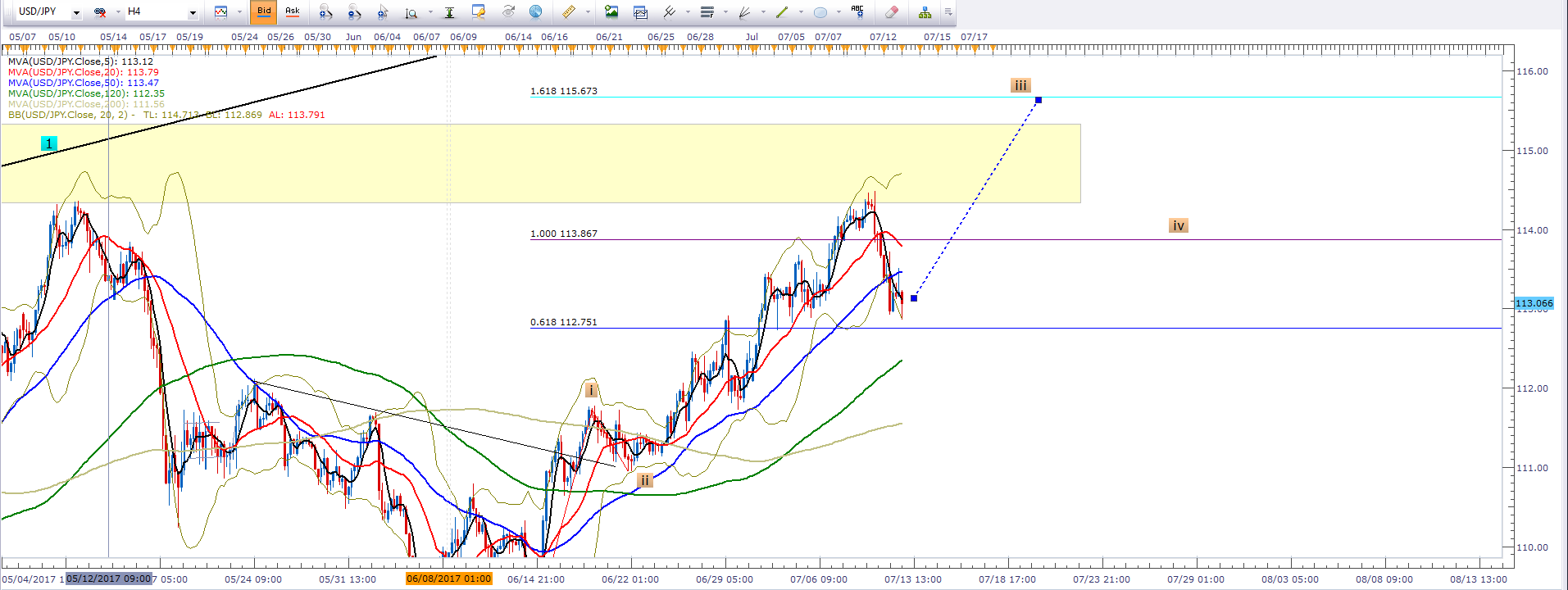Click the wave iii label on the chart
Image resolution: width=1568 pixels, height=590 pixels.
pos(1020,86)
